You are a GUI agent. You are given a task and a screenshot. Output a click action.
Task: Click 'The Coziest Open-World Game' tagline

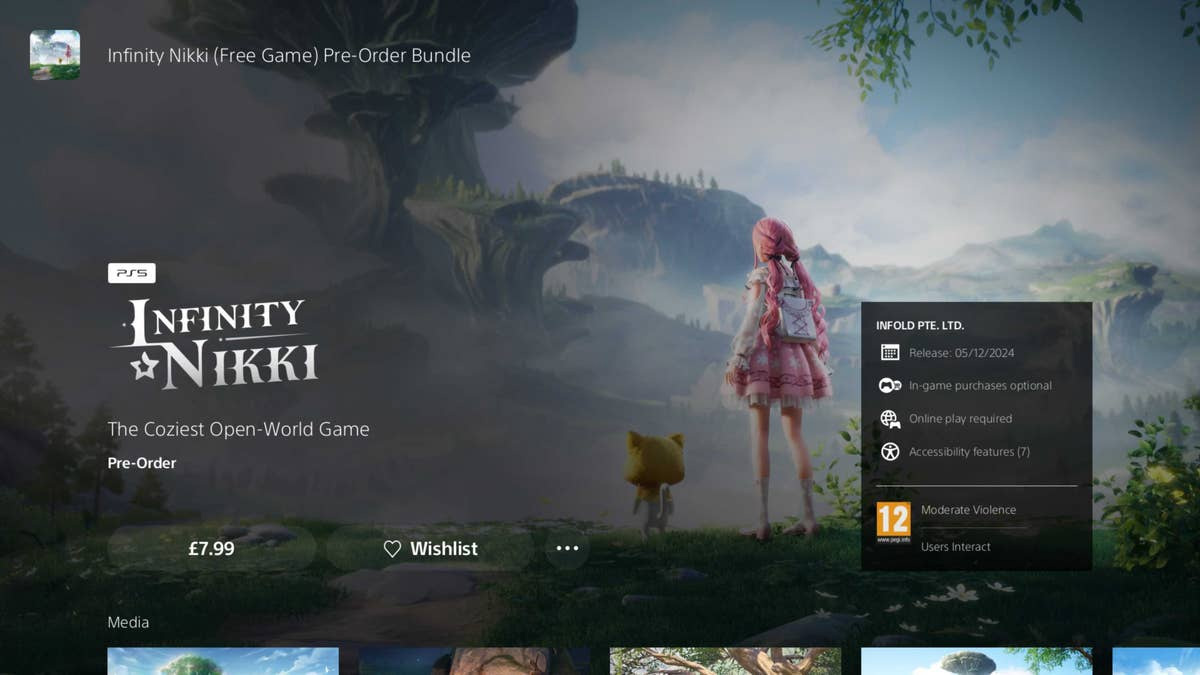pos(239,429)
